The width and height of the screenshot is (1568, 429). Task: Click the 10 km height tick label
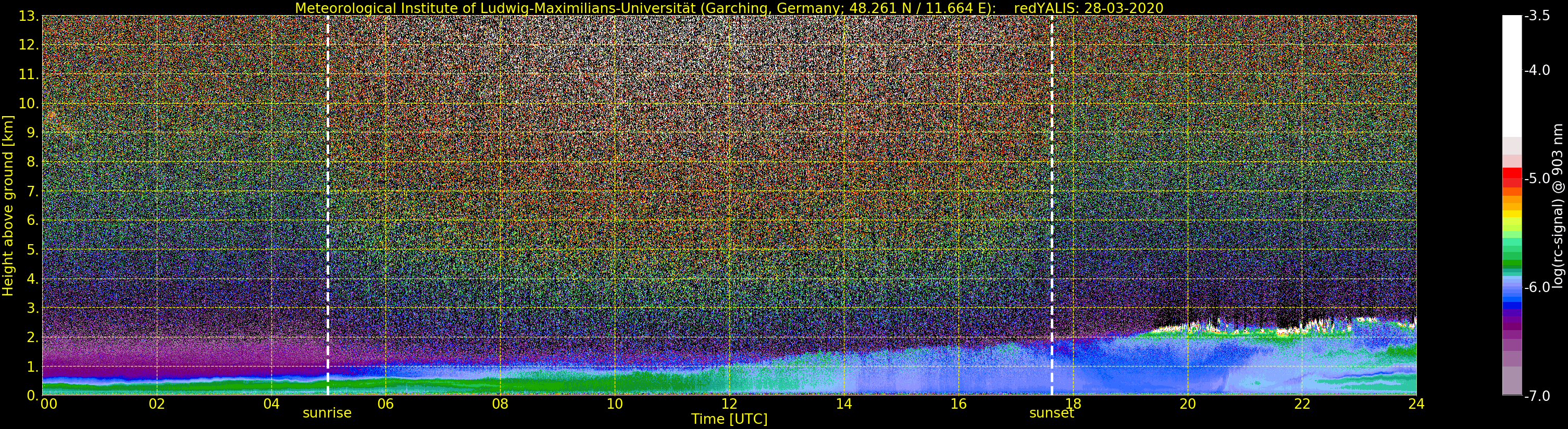(28, 104)
